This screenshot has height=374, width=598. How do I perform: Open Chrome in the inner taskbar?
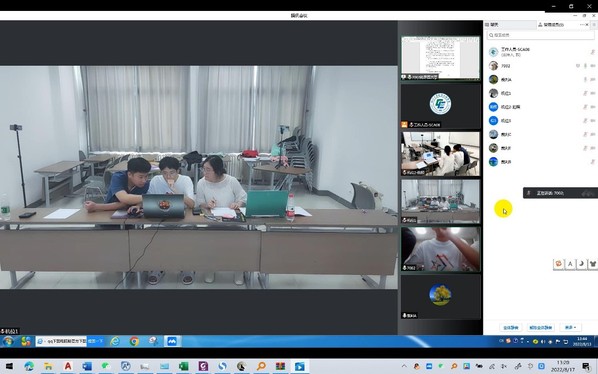134,341
